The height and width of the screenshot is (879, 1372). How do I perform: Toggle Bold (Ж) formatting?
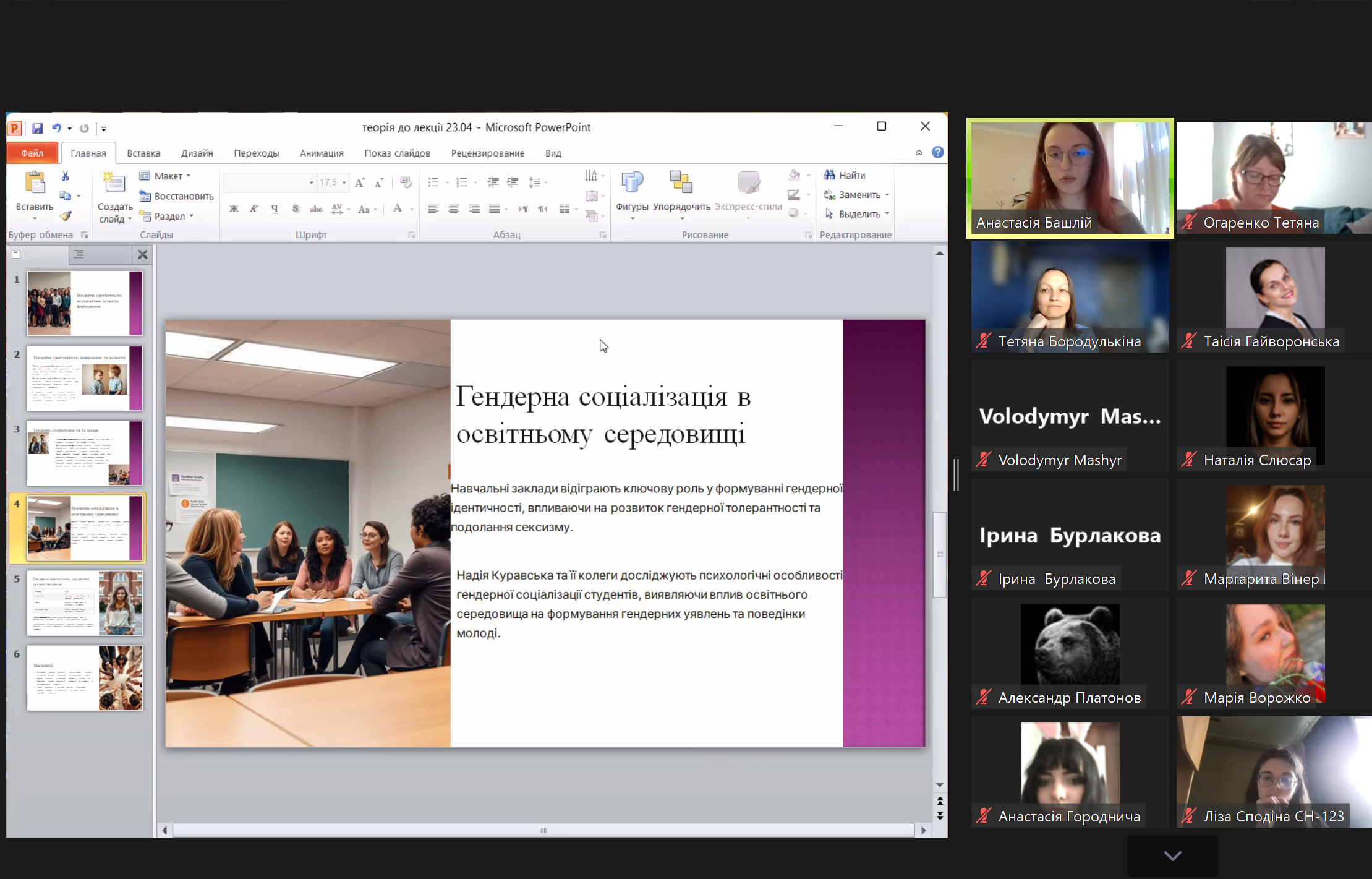(x=234, y=209)
